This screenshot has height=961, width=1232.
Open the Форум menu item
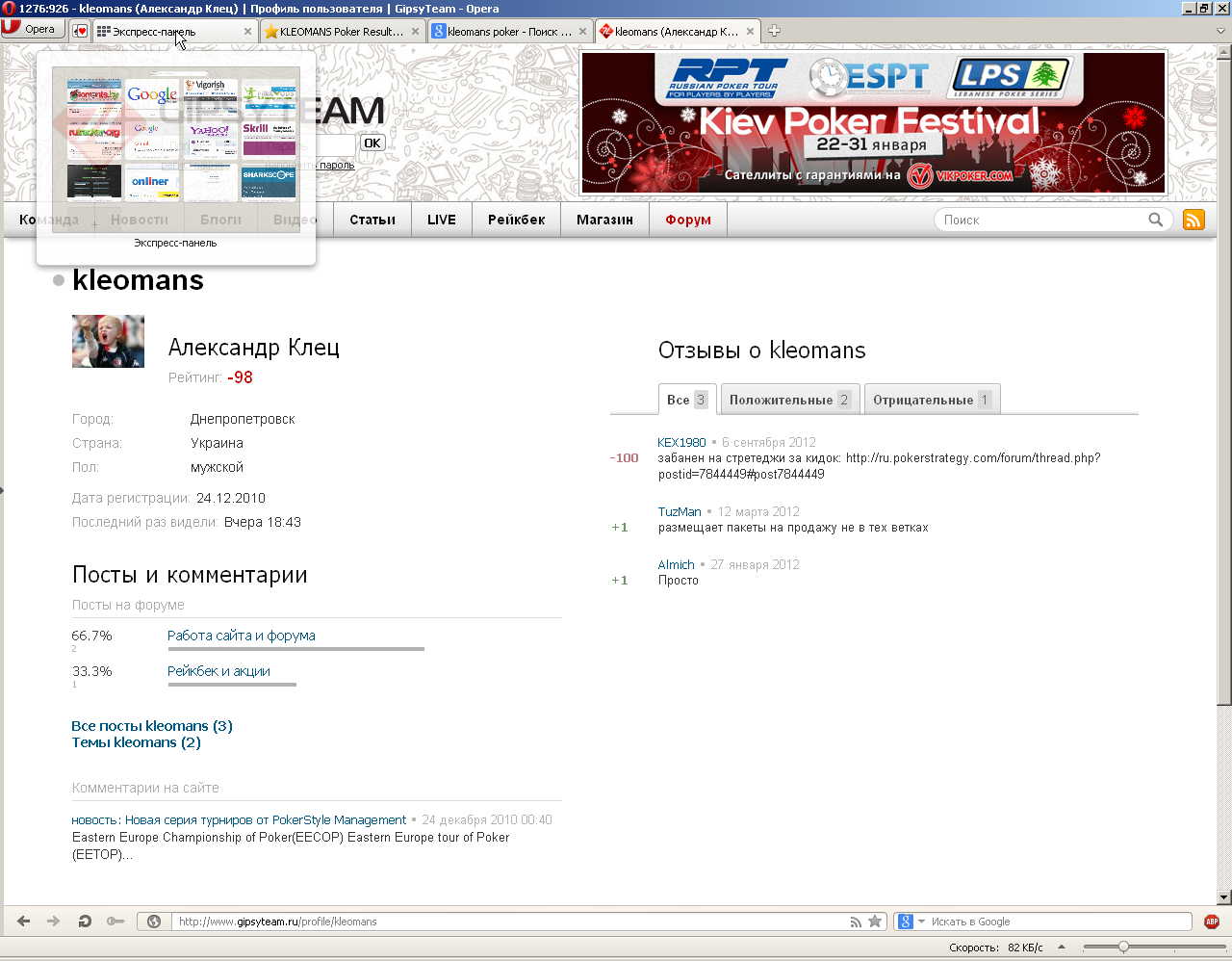(x=688, y=220)
